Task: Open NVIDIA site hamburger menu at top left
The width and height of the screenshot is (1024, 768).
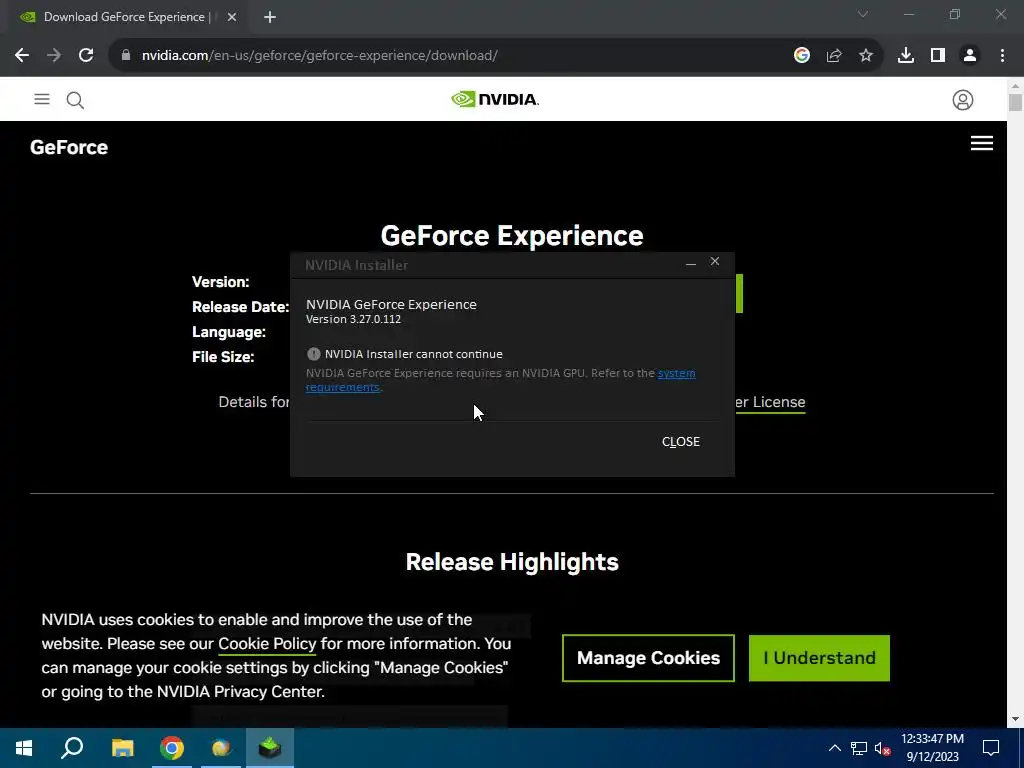Action: point(42,99)
